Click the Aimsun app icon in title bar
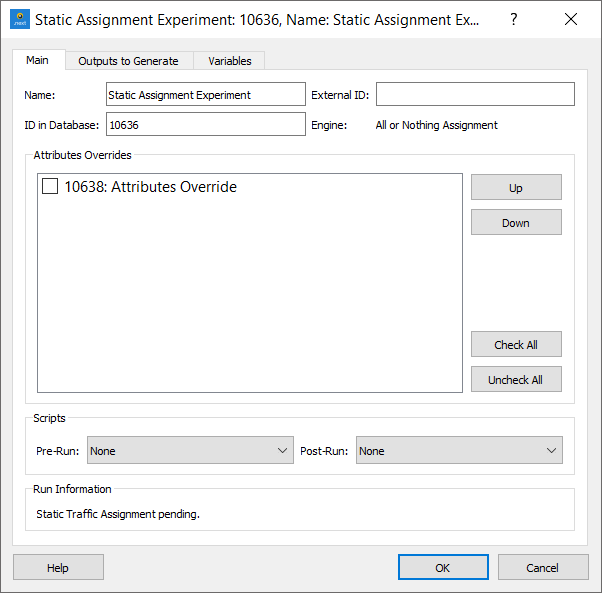The width and height of the screenshot is (602, 593). 19,19
